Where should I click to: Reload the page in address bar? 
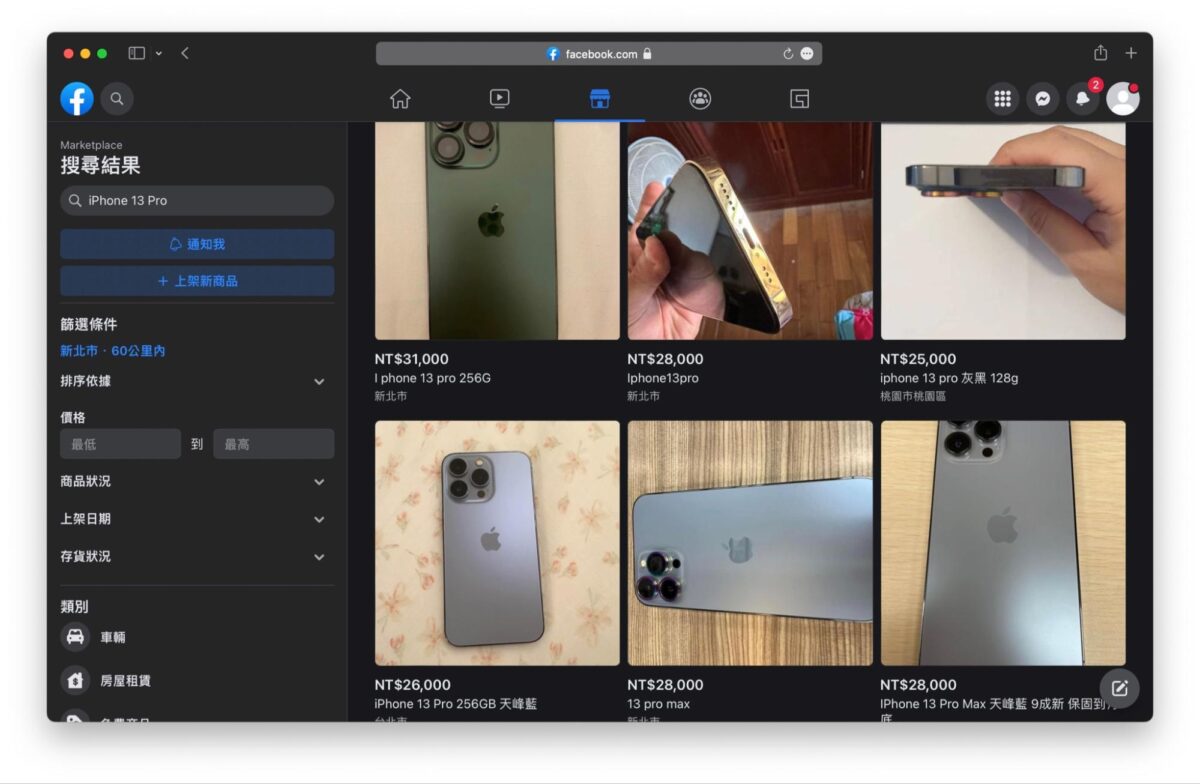point(788,54)
